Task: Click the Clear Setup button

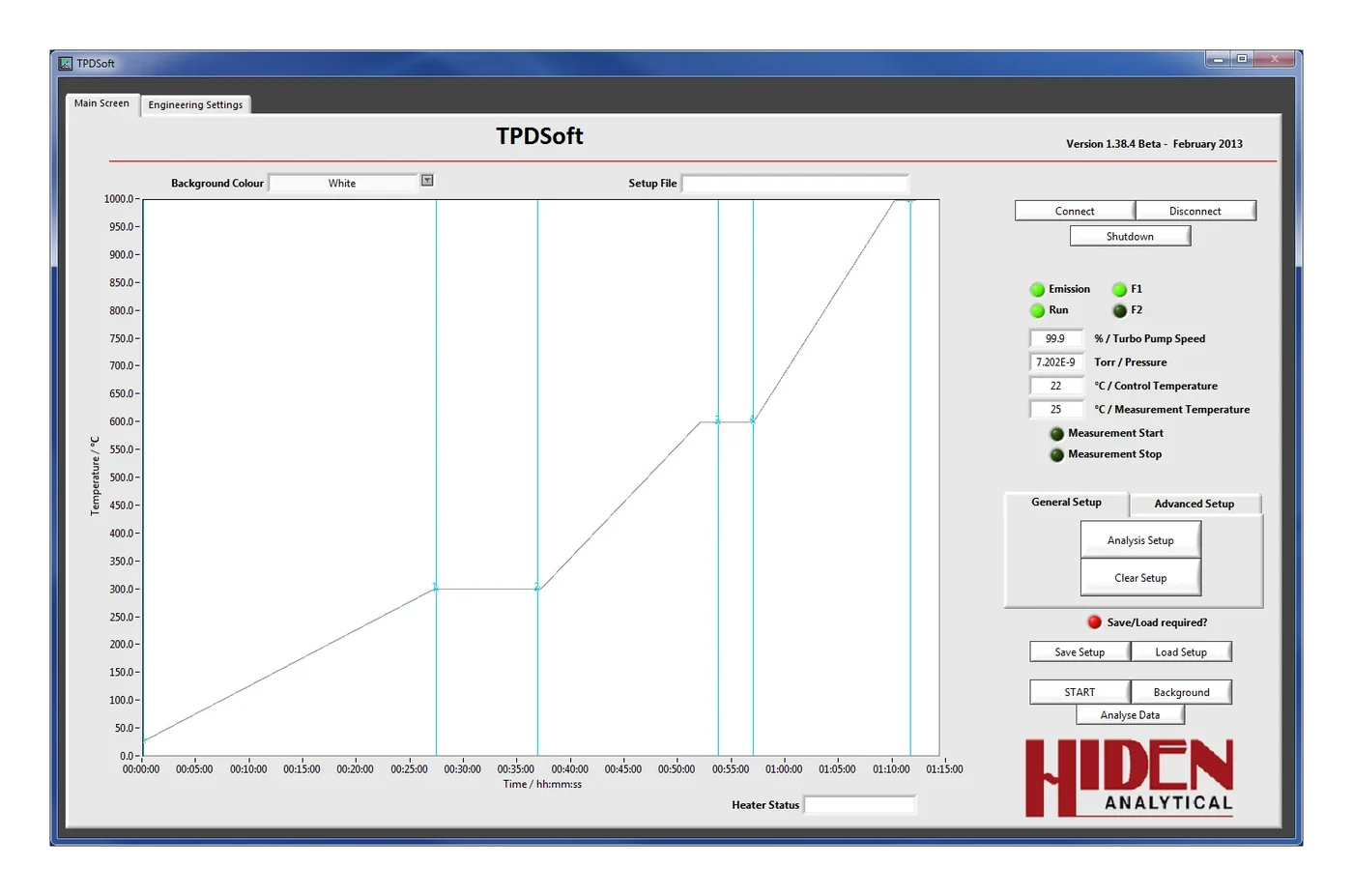Action: pyautogui.click(x=1140, y=578)
